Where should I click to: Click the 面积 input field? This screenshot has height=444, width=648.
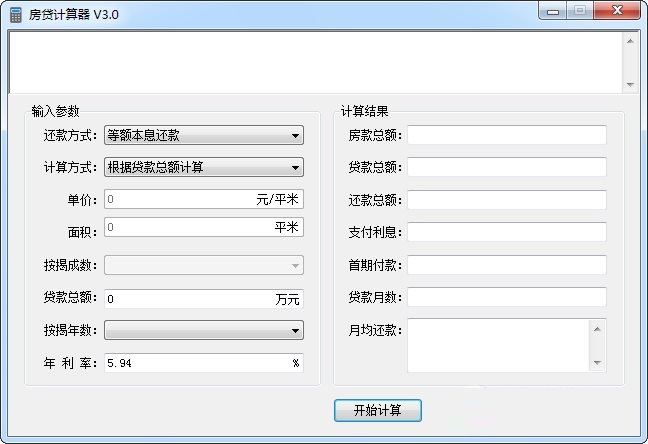coord(204,227)
